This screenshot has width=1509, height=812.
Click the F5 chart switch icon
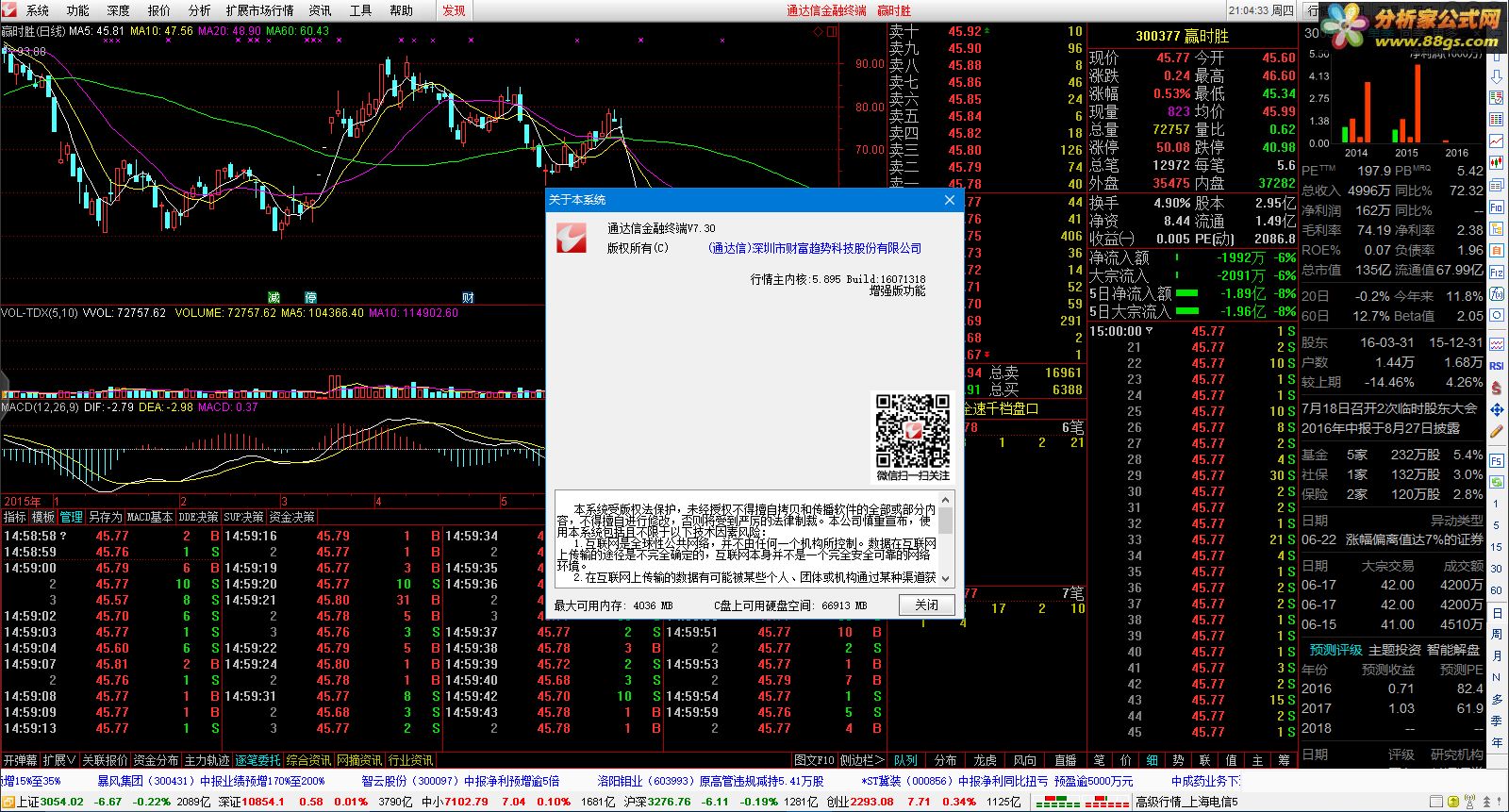tap(1496, 461)
